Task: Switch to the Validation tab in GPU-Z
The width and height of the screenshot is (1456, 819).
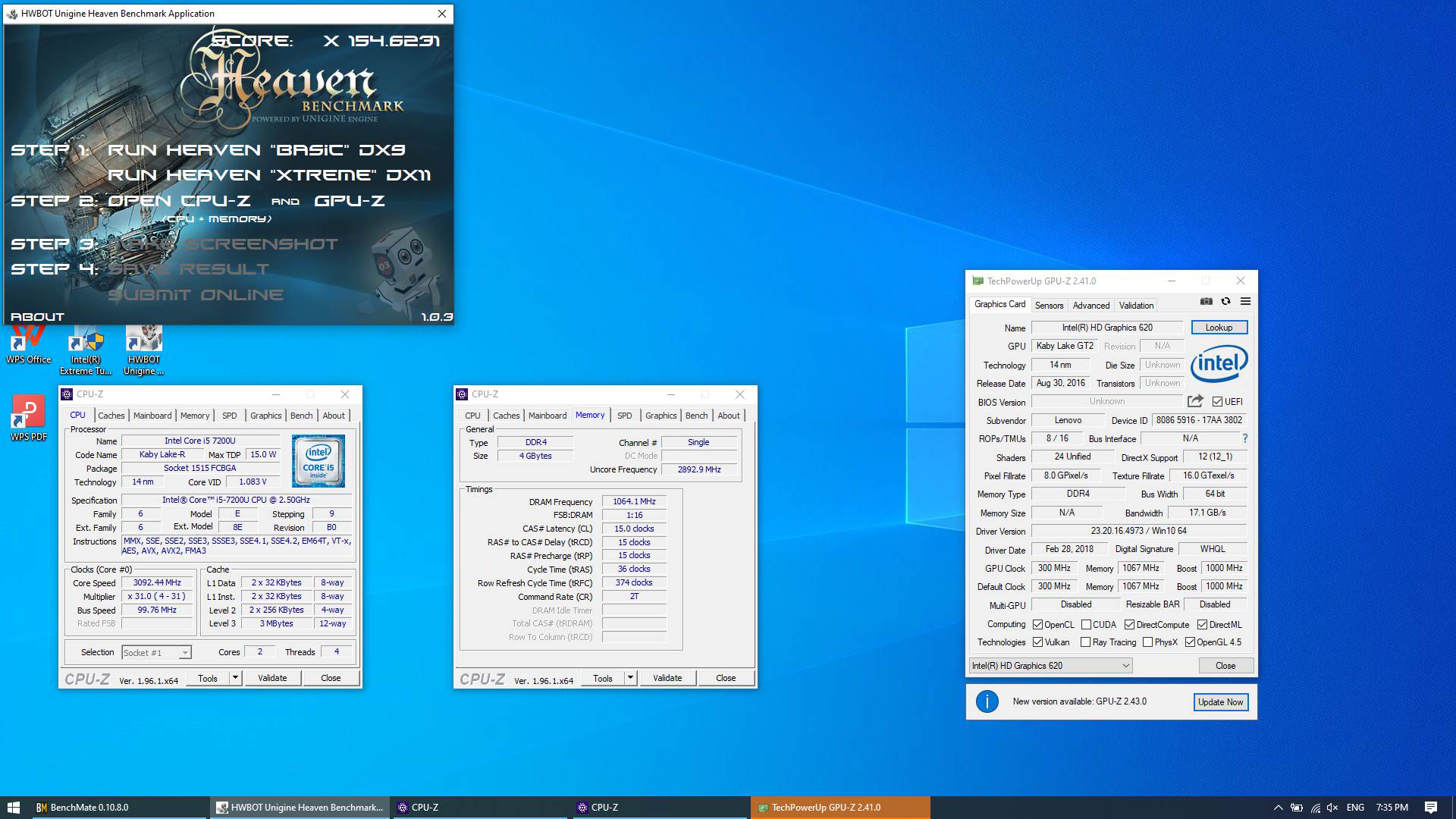Action: tap(1136, 306)
